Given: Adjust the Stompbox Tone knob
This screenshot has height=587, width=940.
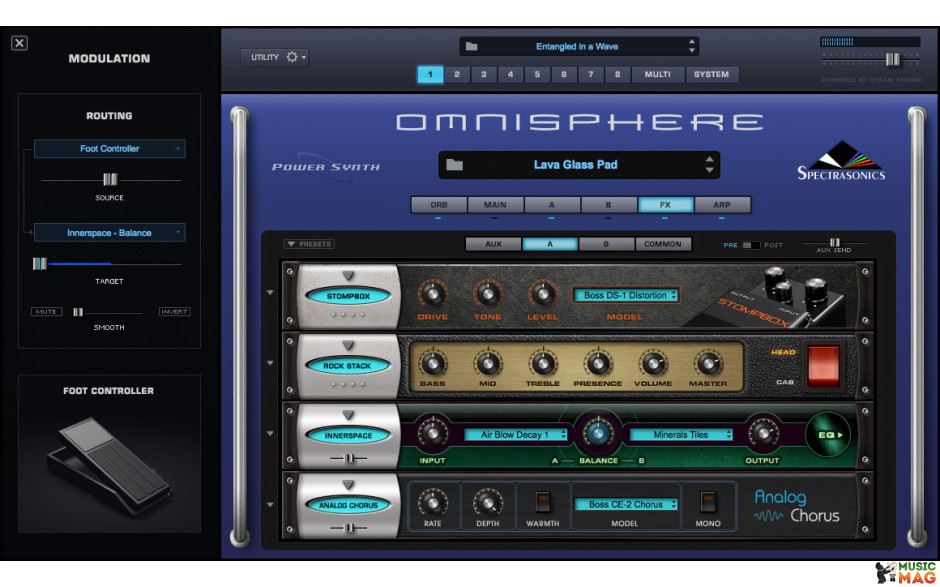Looking at the screenshot, I should click(487, 293).
